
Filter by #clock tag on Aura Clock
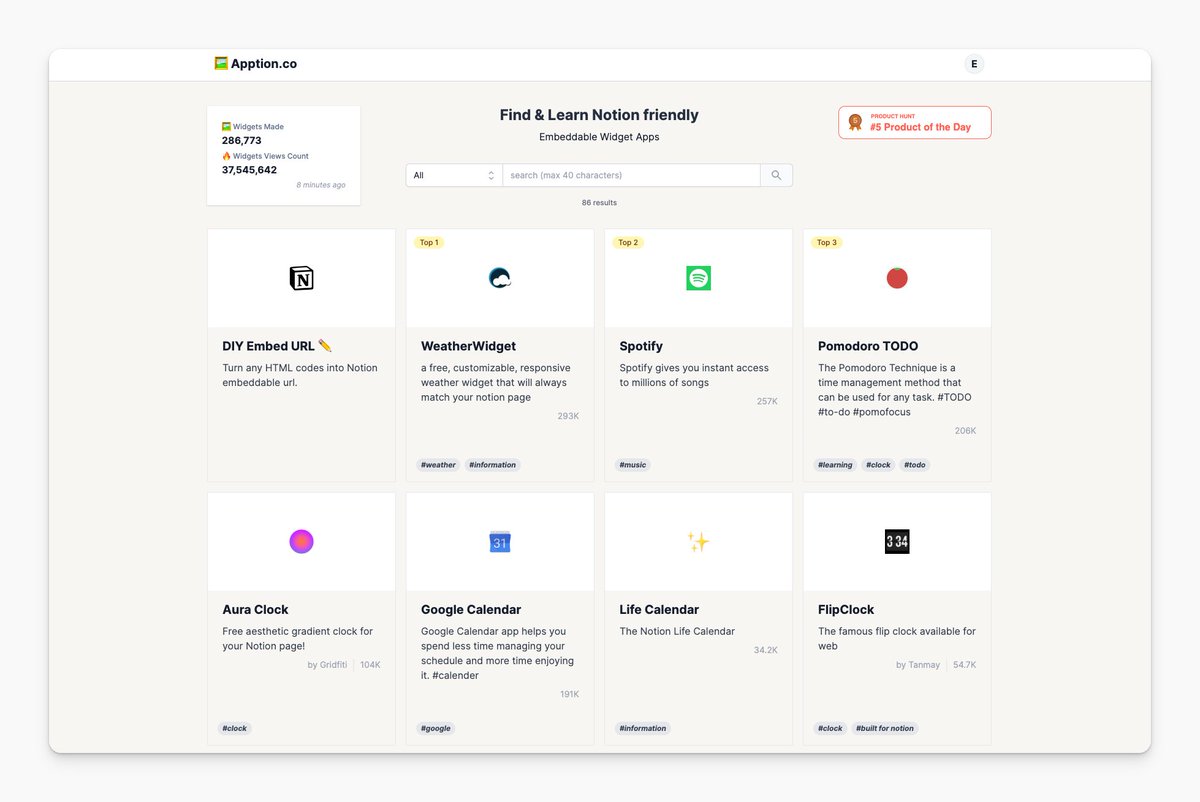coord(235,728)
